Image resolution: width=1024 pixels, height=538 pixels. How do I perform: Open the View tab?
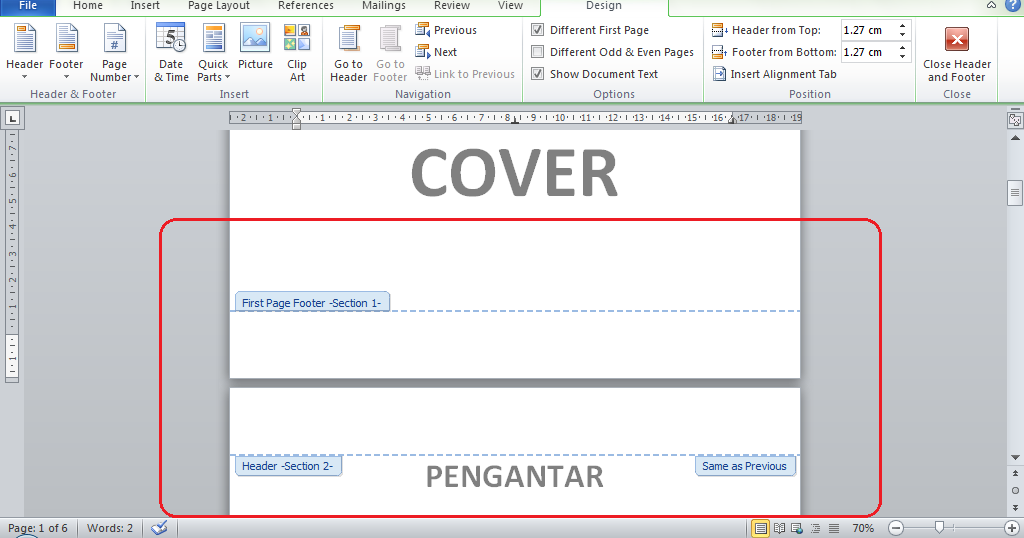coord(510,6)
